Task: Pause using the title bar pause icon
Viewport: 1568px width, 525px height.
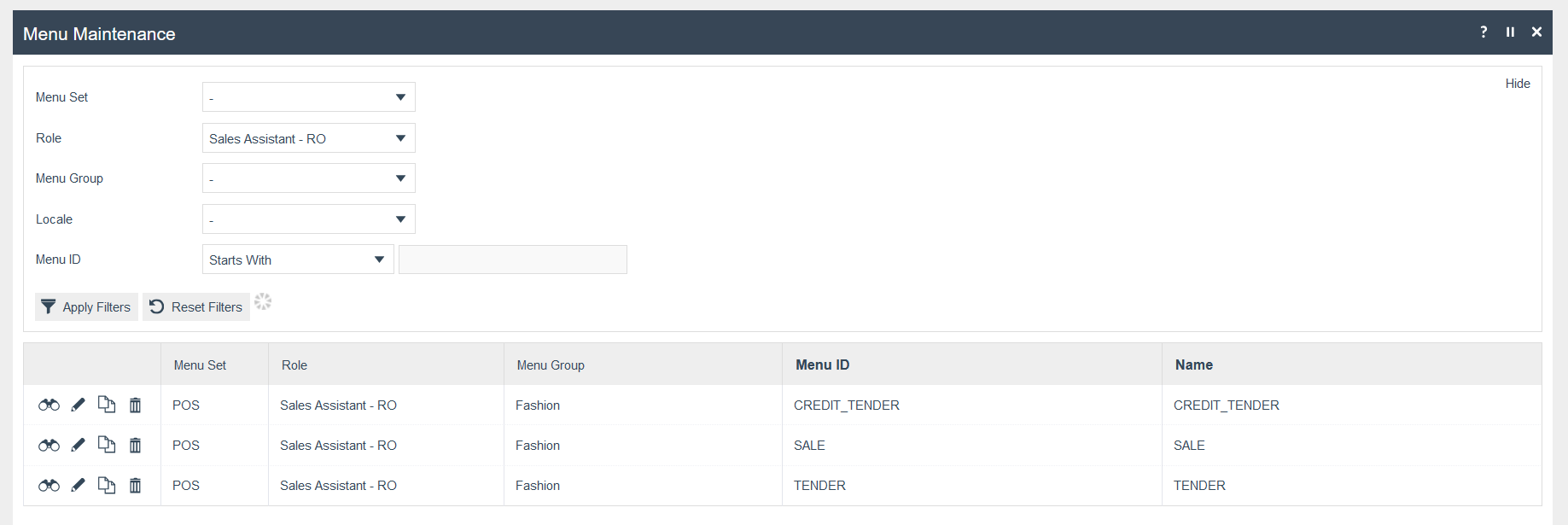Action: click(1510, 32)
